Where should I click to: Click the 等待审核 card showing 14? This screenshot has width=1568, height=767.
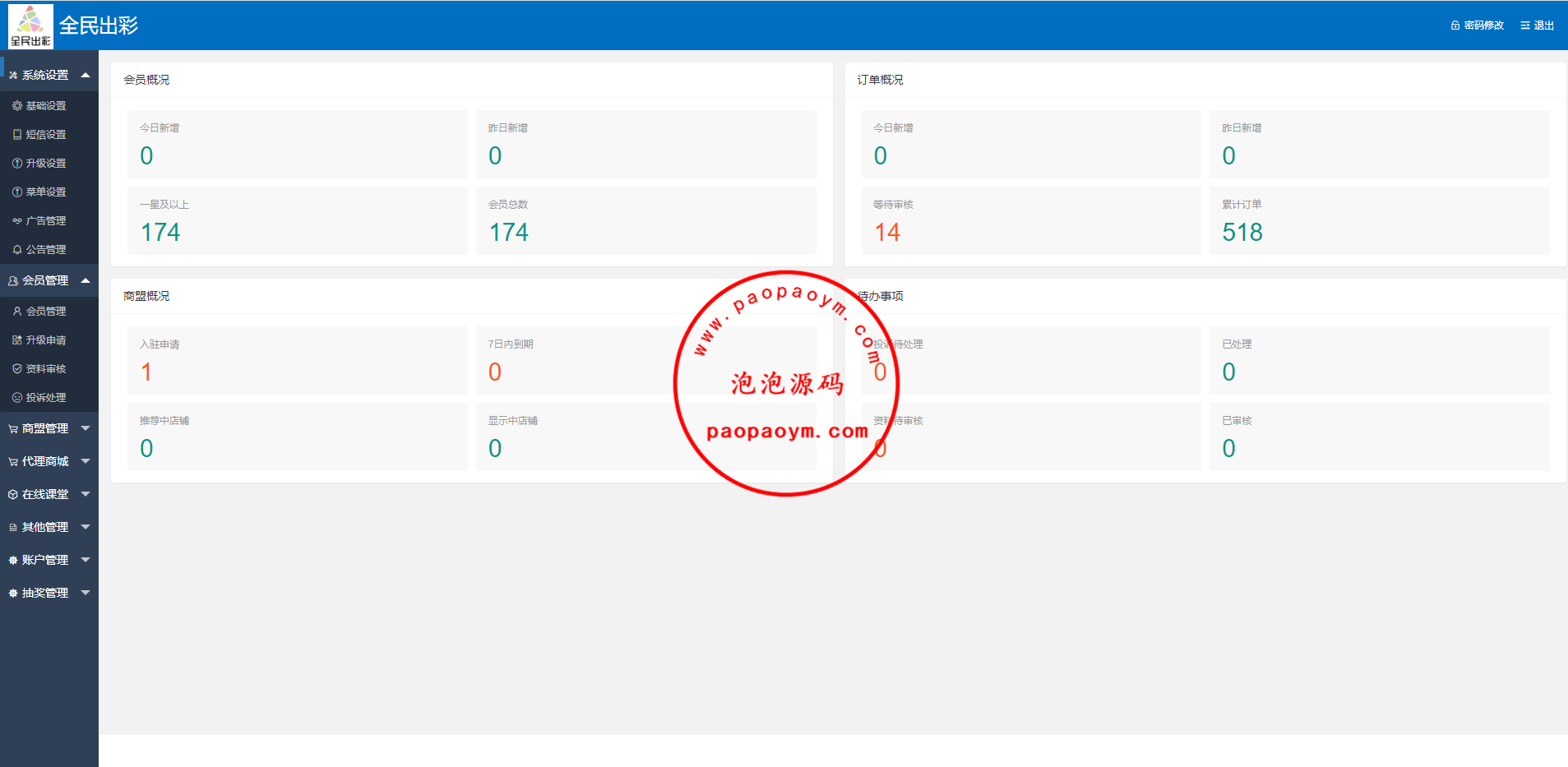point(1030,221)
